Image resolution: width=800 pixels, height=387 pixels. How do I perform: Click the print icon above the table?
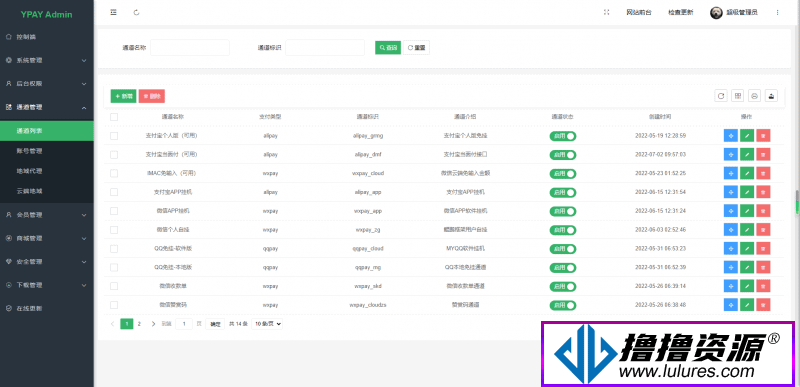click(755, 95)
